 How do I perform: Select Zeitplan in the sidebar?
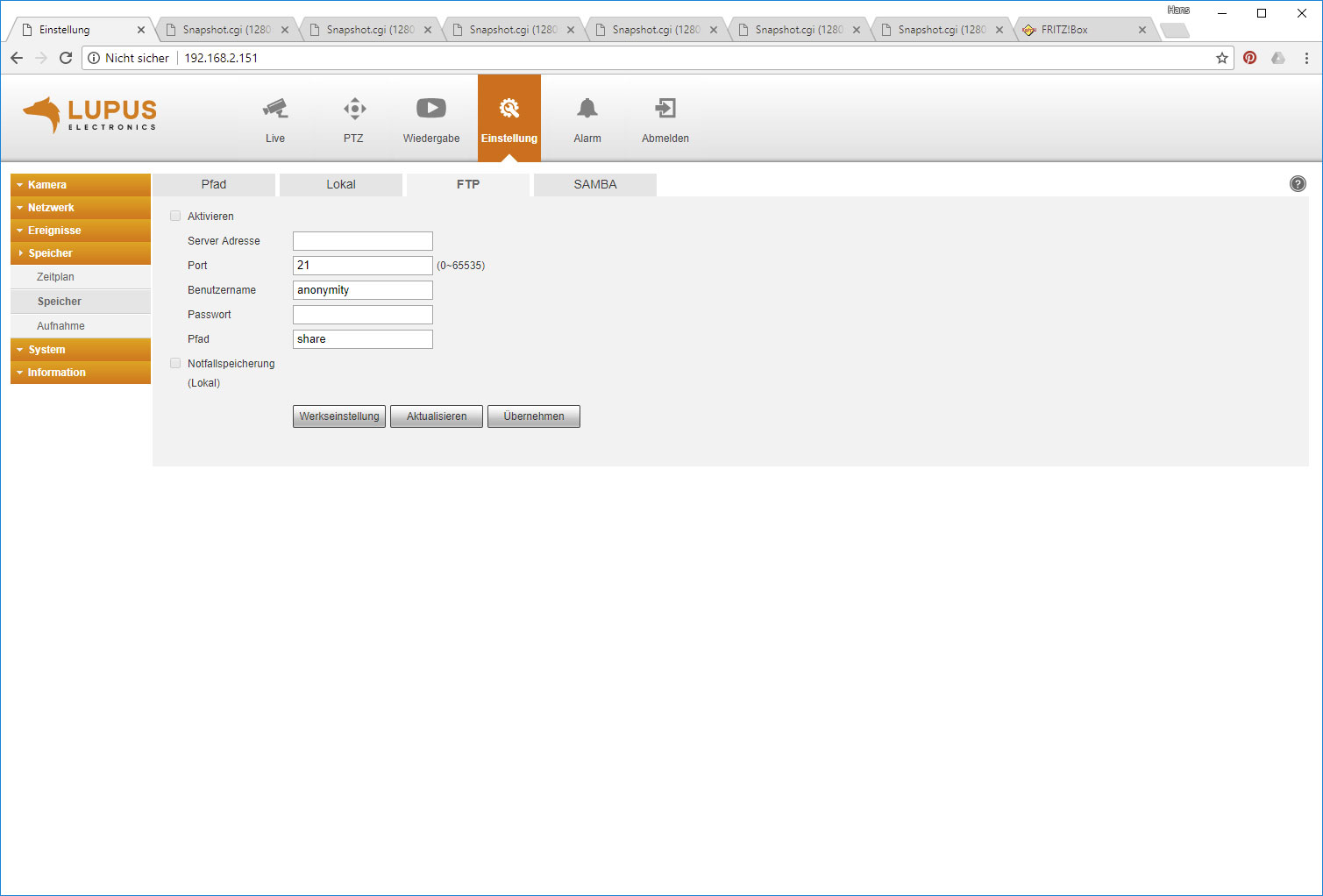click(56, 277)
